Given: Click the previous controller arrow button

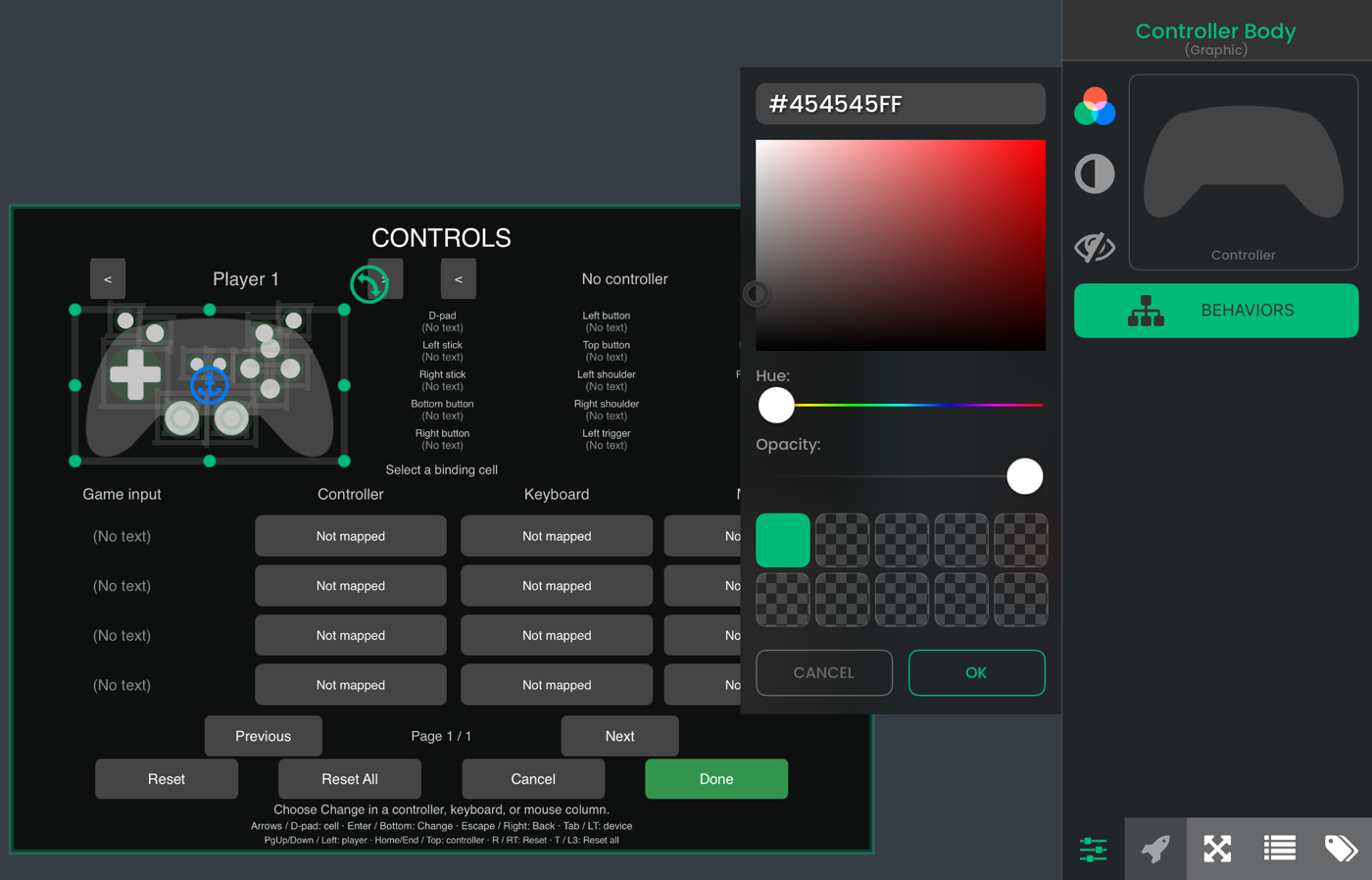Looking at the screenshot, I should 459,279.
